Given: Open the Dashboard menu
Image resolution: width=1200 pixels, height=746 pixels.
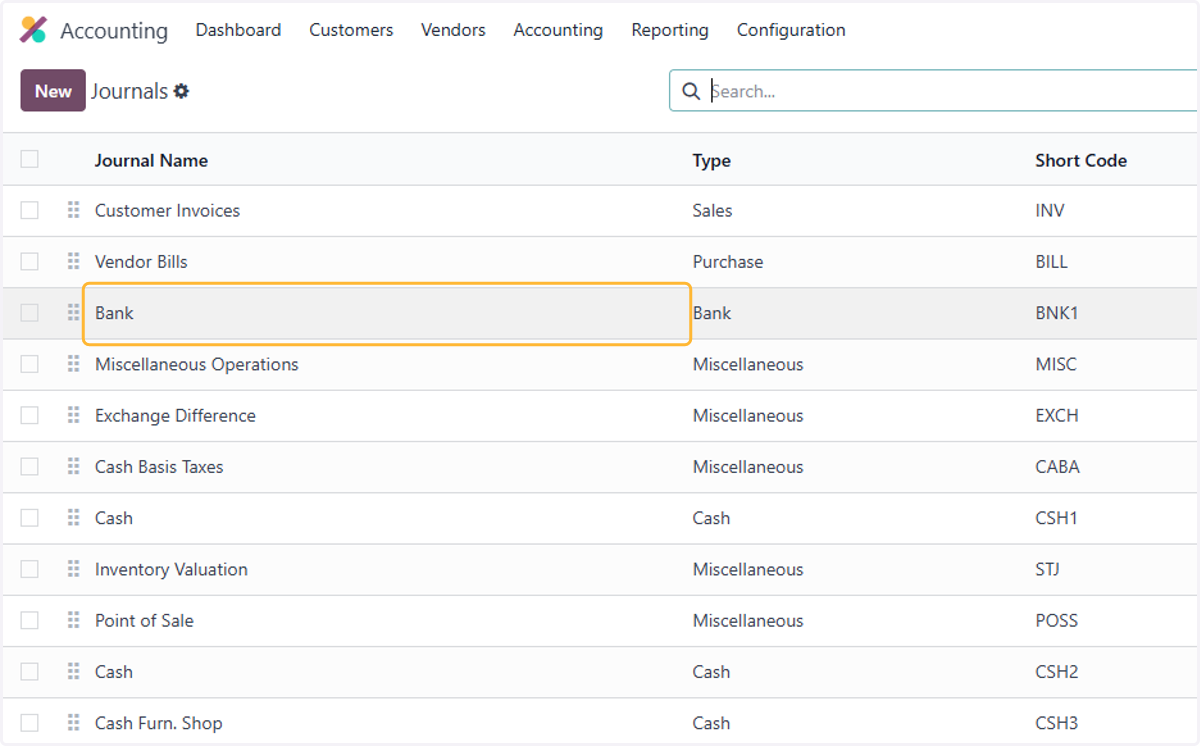Looking at the screenshot, I should click(238, 30).
